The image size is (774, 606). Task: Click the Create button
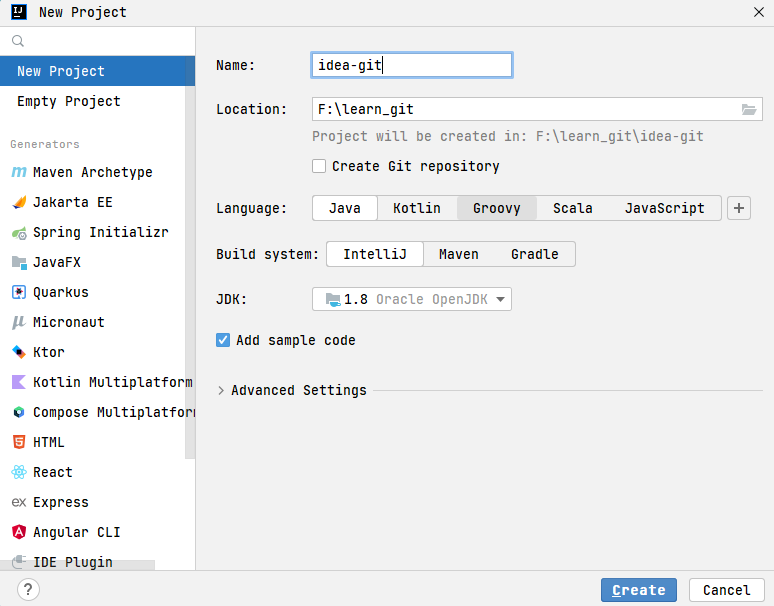639,590
